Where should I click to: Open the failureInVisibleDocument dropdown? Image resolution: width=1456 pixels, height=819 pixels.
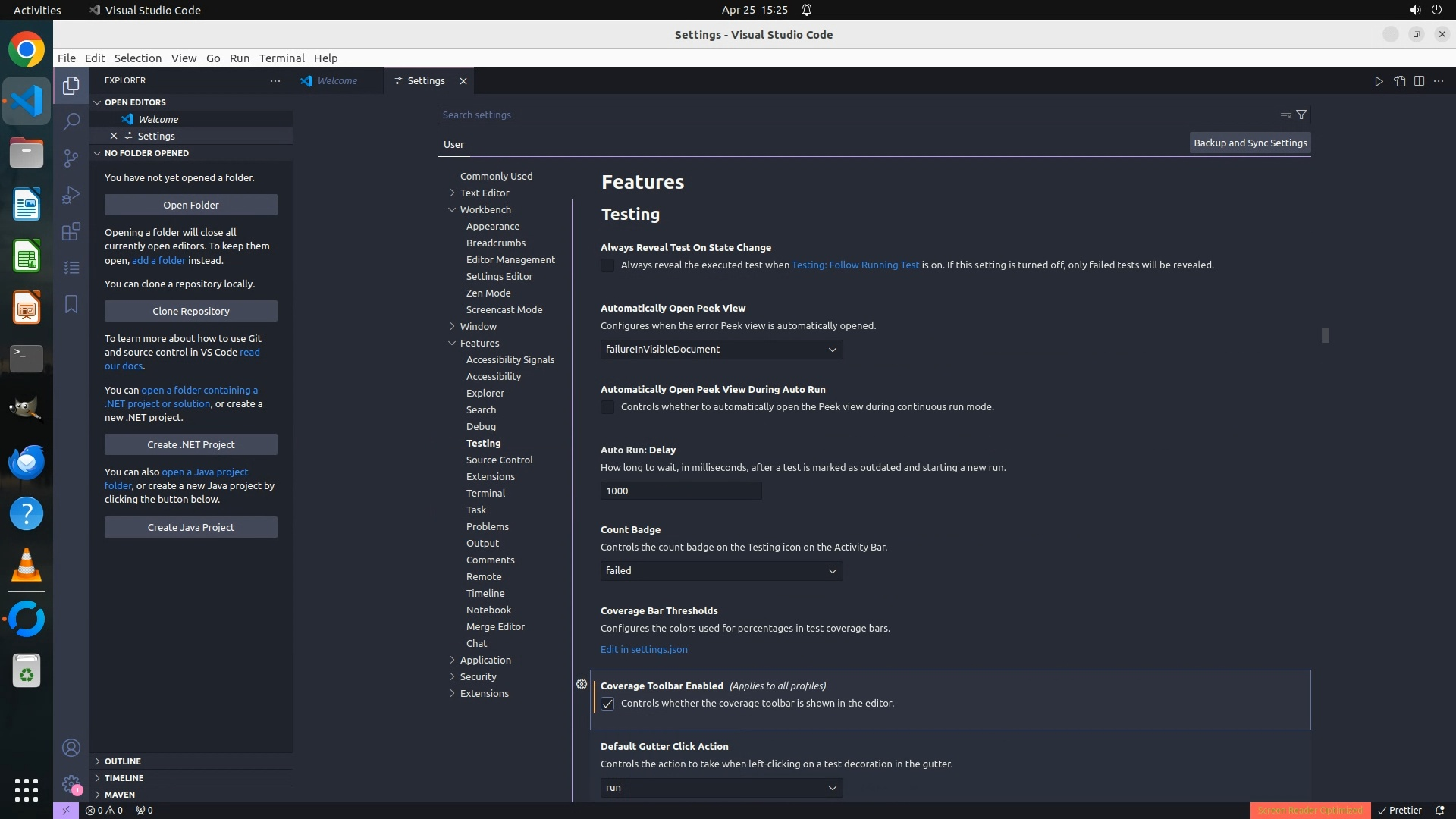[x=720, y=350]
